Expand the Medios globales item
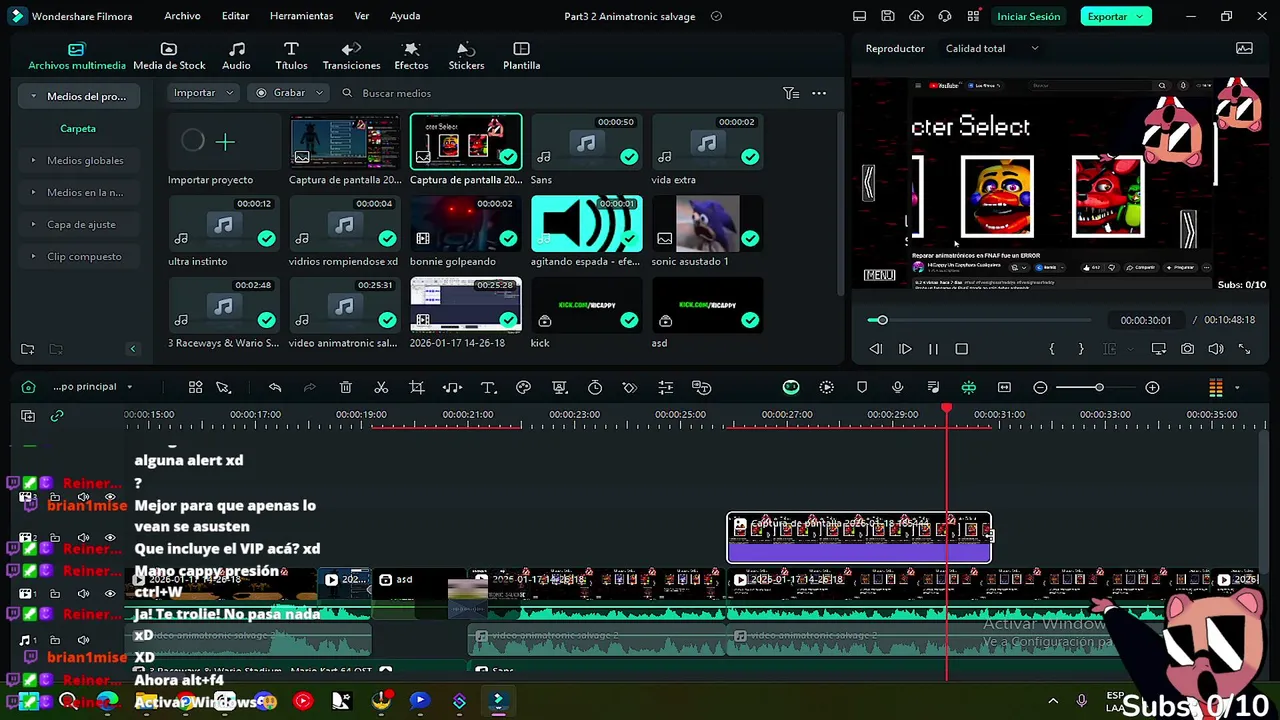This screenshot has width=1280, height=720. (78, 160)
